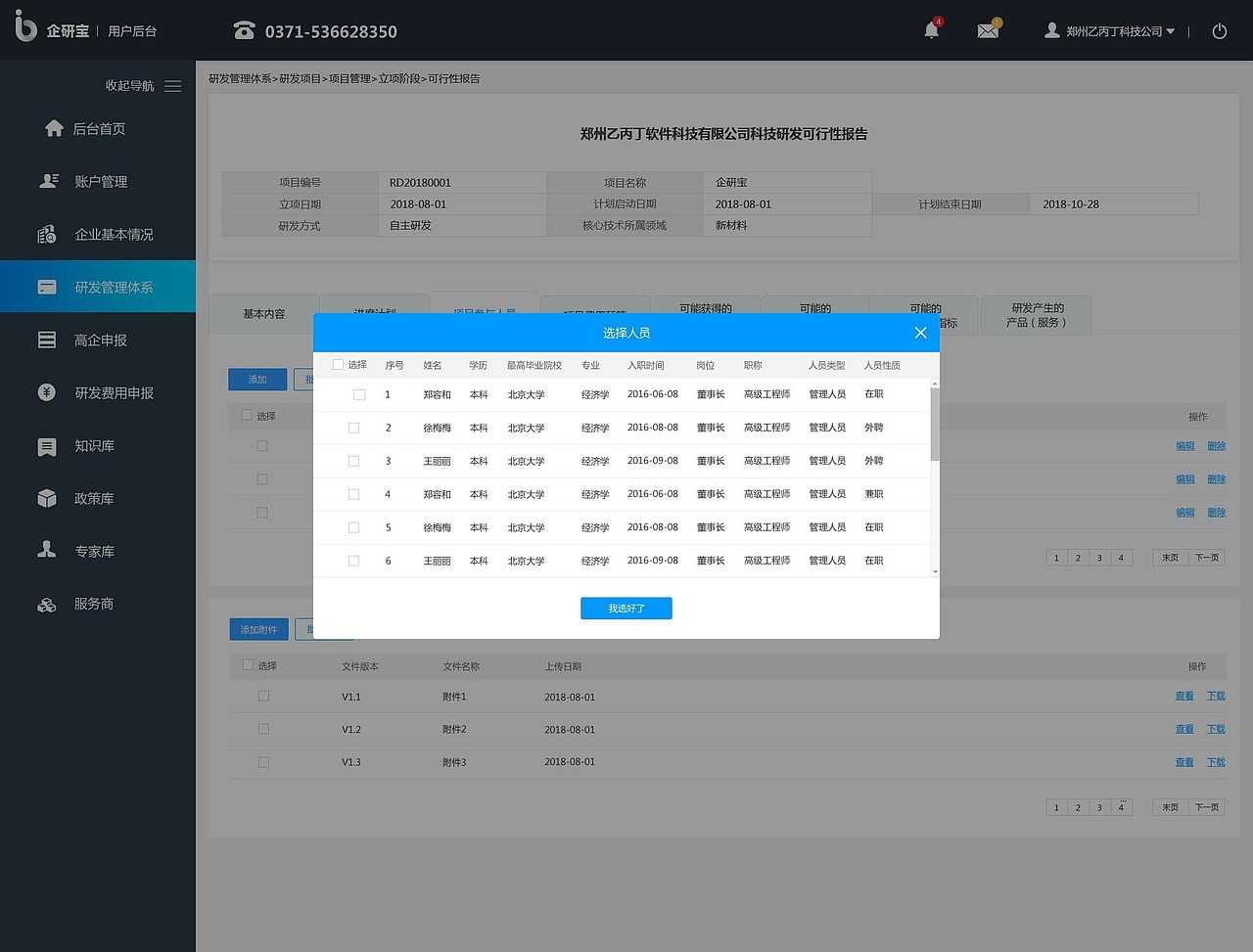
Task: Open 企业基本情况 via its sidebar icon
Action: pyautogui.click(x=47, y=234)
